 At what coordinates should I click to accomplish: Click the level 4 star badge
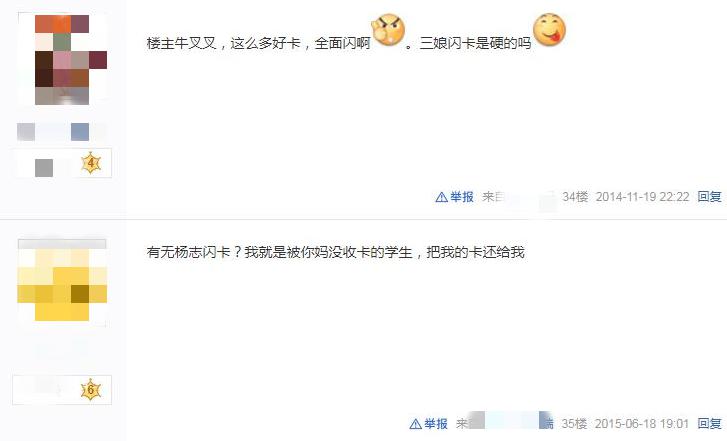pyautogui.click(x=91, y=163)
